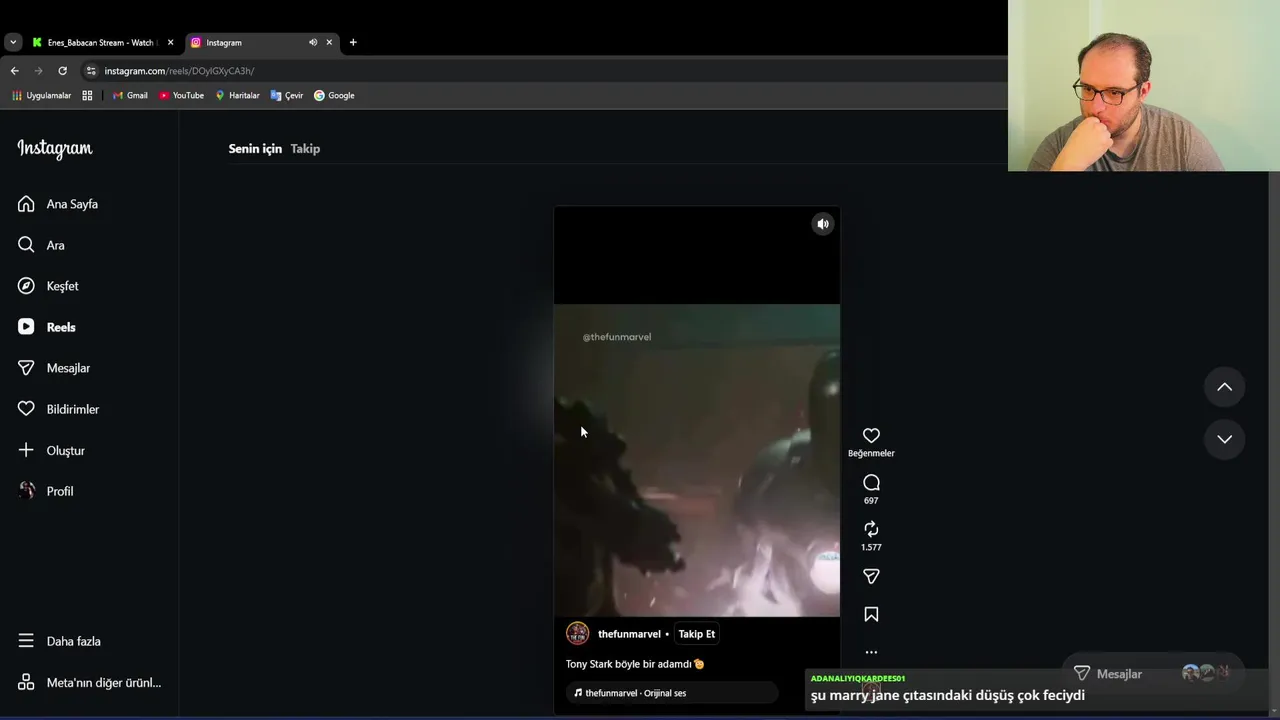Image resolution: width=1280 pixels, height=720 pixels.
Task: Open Uygulamalar bookmark
Action: click(41, 95)
